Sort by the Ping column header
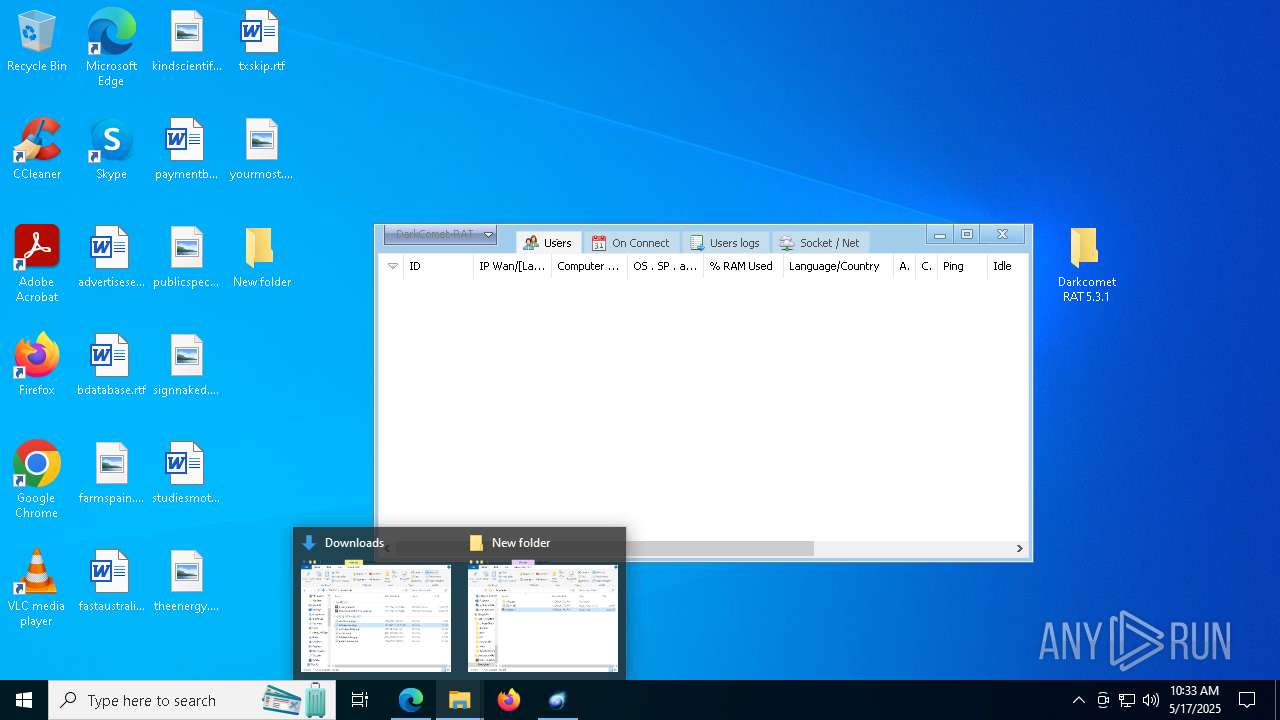The image size is (1280, 720). 962,266
